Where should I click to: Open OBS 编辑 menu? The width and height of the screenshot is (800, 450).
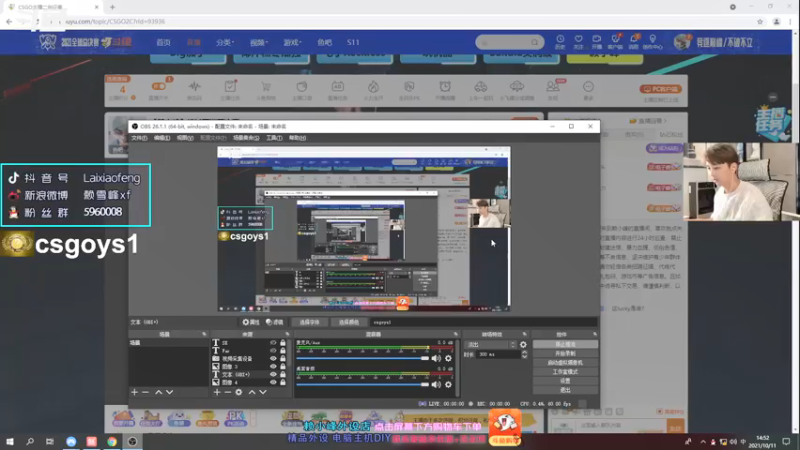[162, 138]
